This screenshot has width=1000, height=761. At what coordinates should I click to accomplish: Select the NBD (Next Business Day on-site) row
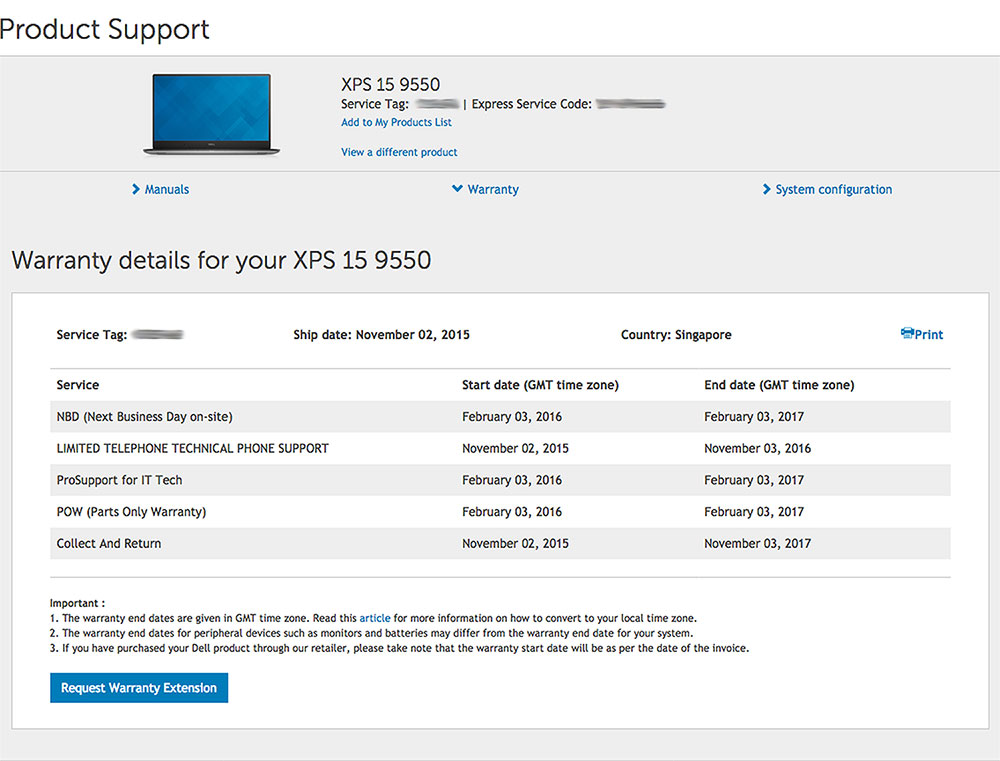point(500,417)
